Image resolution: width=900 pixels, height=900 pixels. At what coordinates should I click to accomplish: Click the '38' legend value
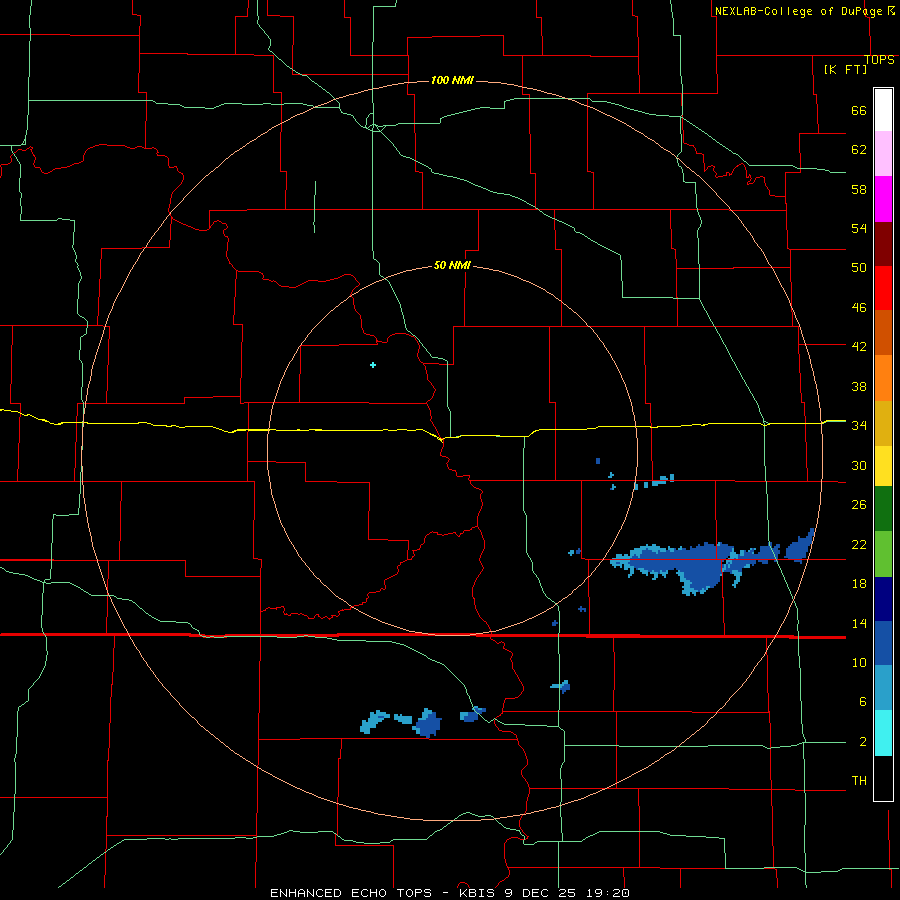coord(859,386)
